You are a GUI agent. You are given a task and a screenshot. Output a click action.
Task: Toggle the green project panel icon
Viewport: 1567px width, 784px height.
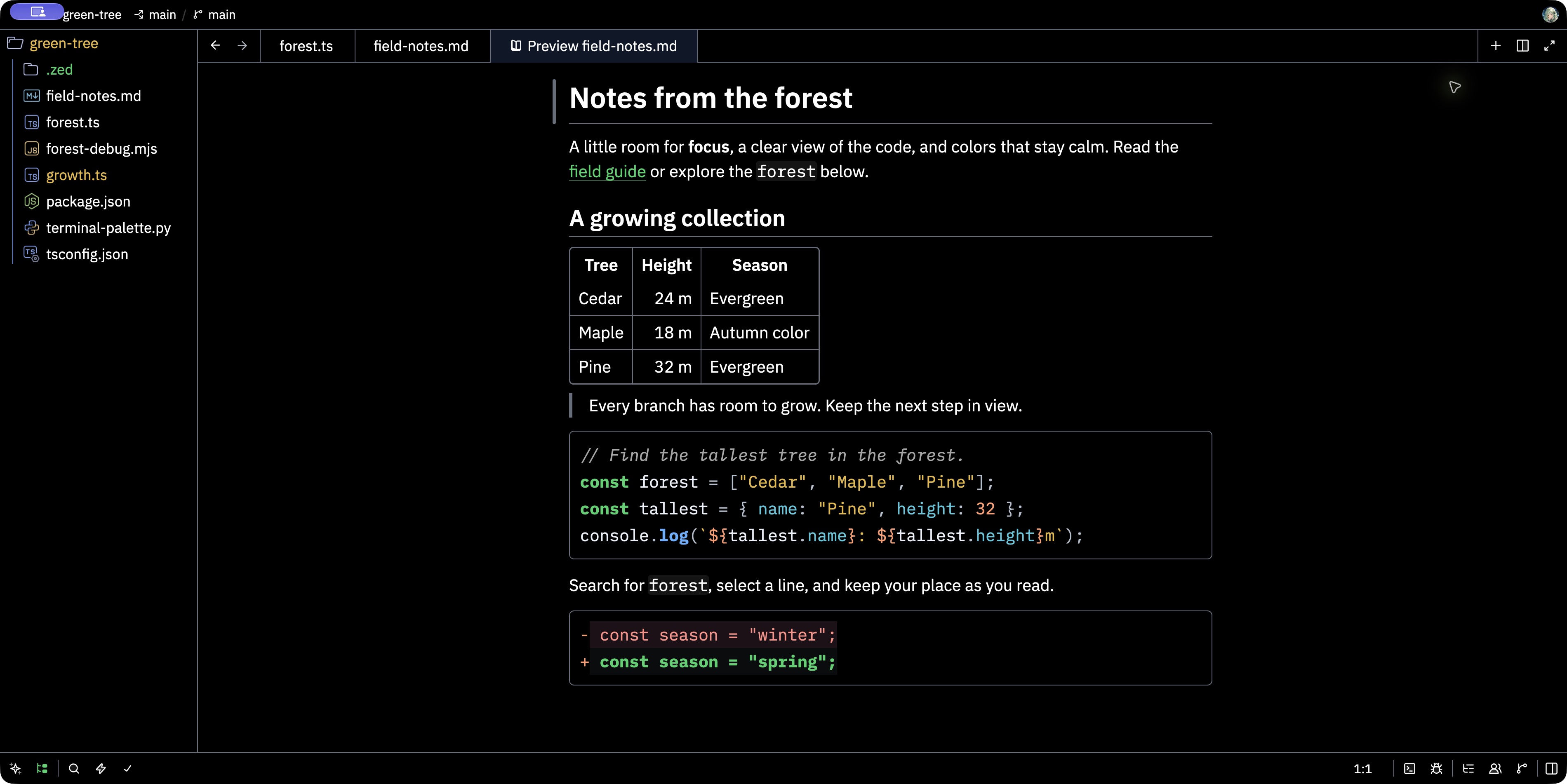pos(42,768)
